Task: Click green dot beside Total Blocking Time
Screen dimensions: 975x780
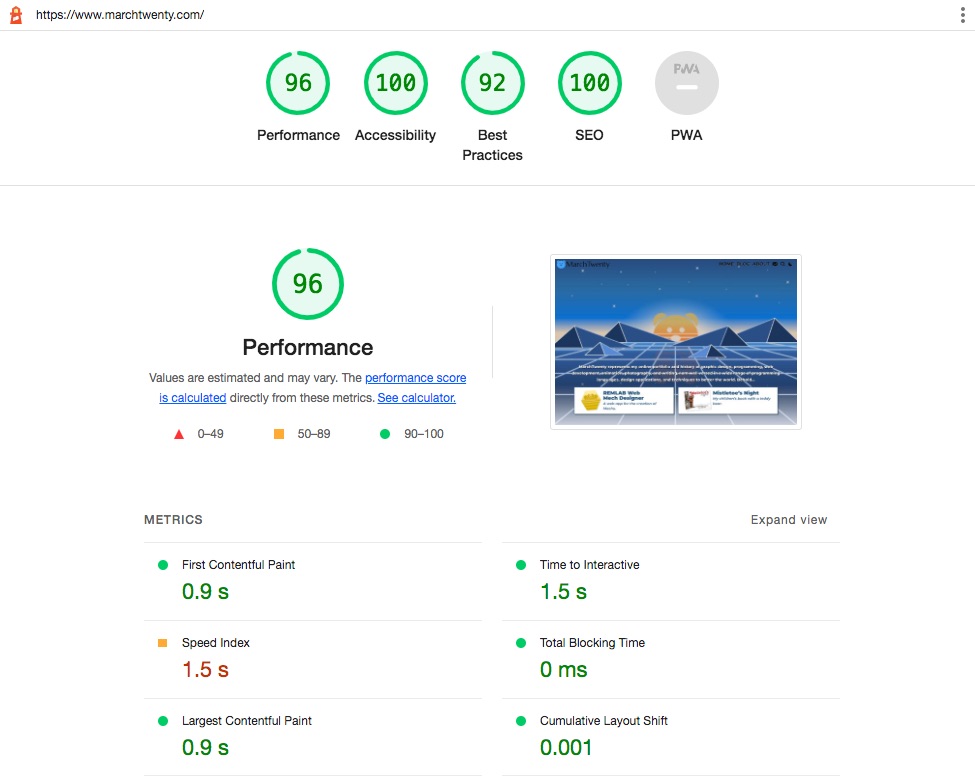Action: tap(521, 643)
